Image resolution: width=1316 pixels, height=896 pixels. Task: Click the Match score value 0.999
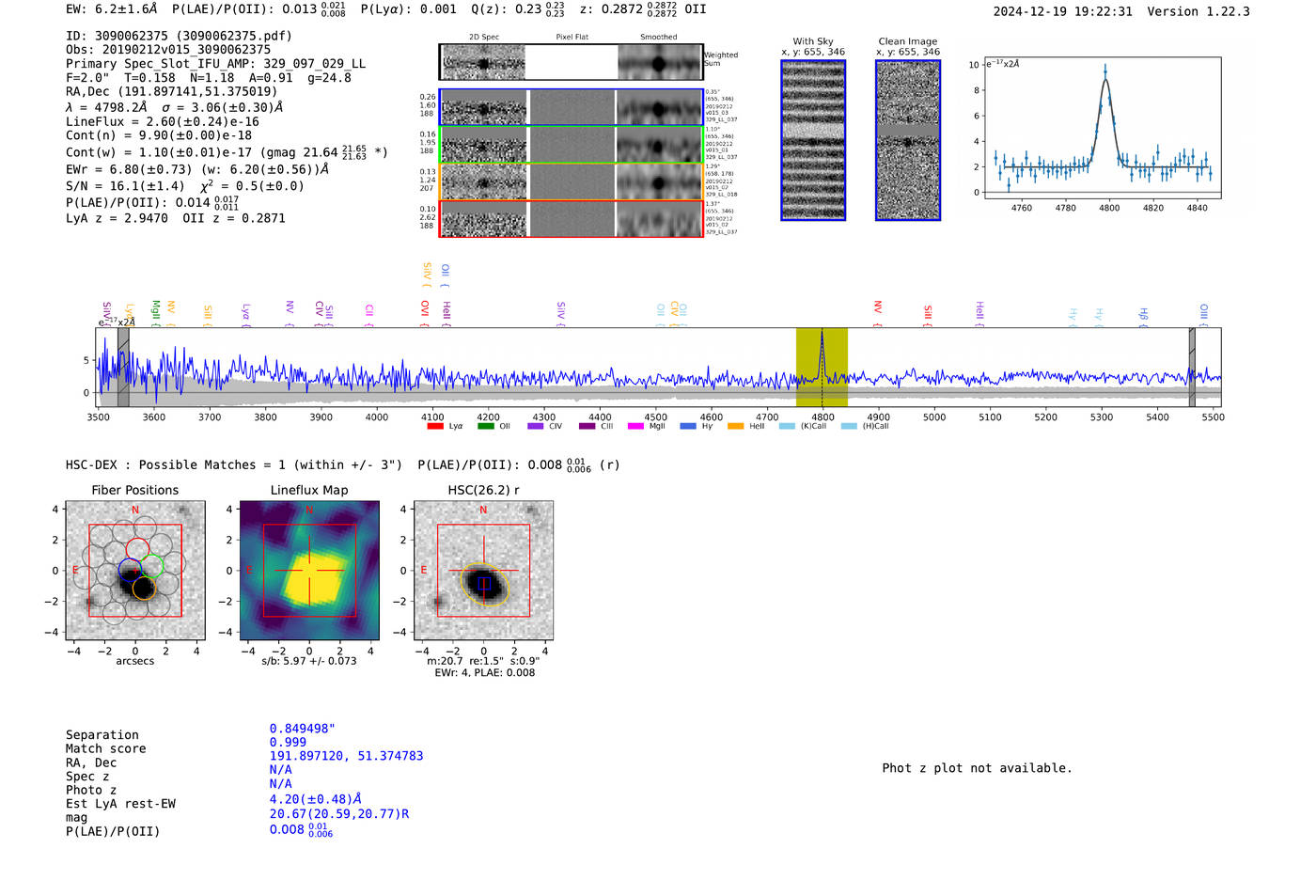point(288,743)
